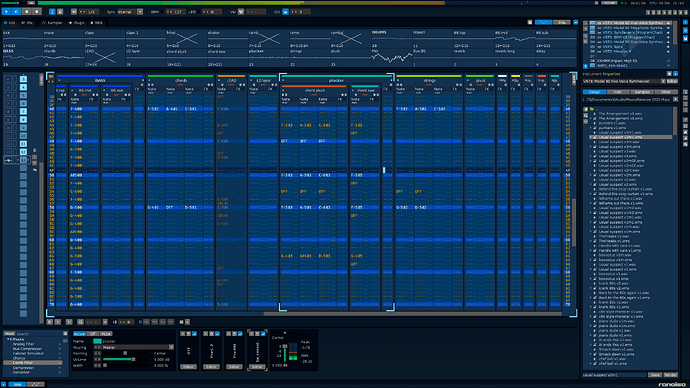This screenshot has width=690, height=388.
Task: Open the Sampler tab
Action: pyautogui.click(x=52, y=22)
